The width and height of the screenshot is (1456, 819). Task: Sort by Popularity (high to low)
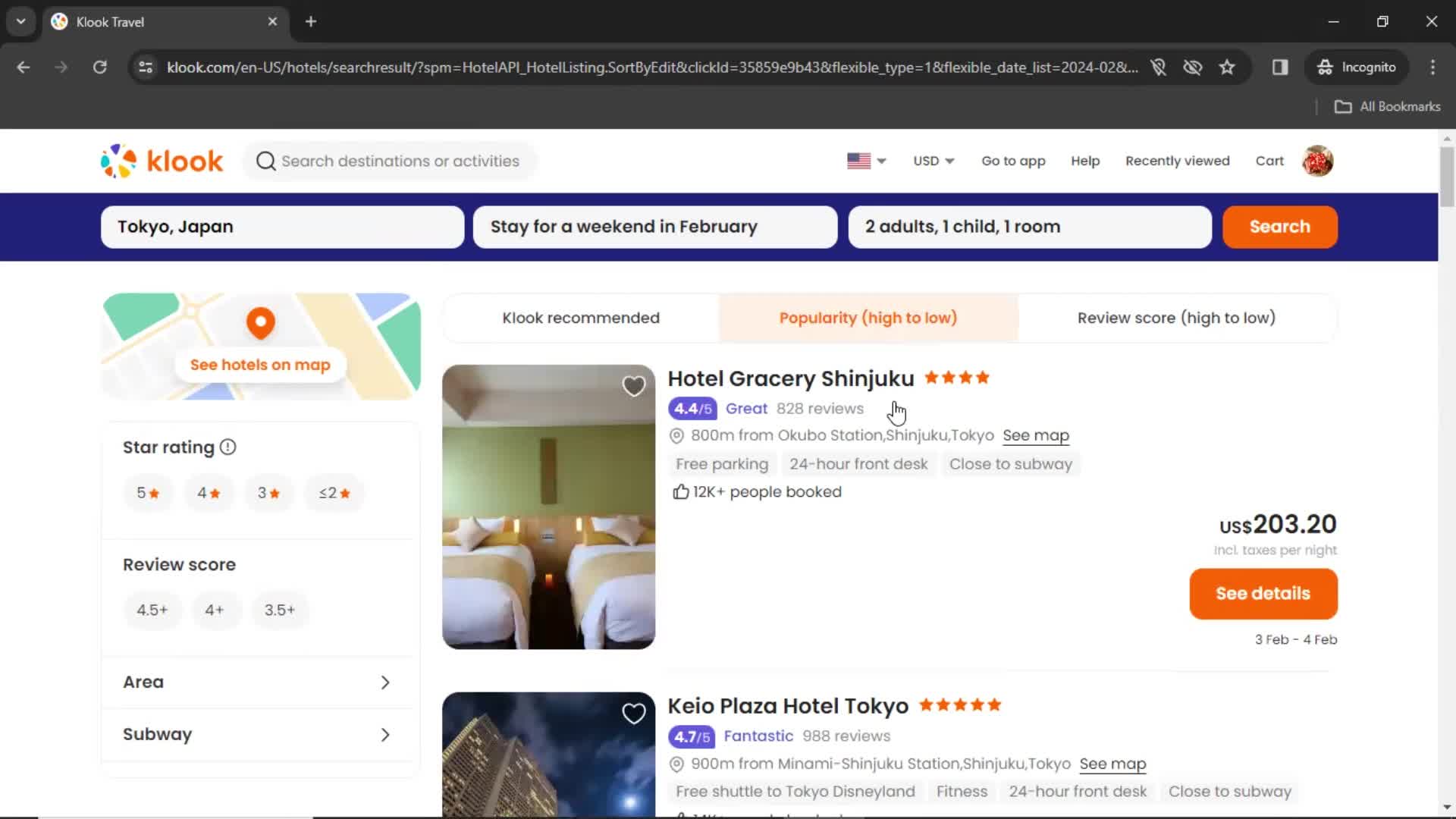868,318
